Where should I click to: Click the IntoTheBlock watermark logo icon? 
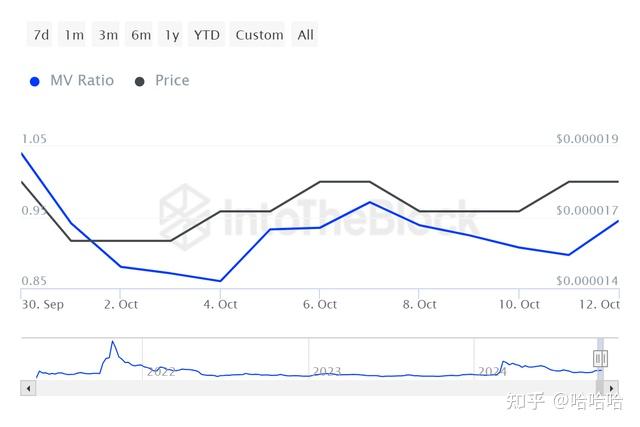[186, 212]
